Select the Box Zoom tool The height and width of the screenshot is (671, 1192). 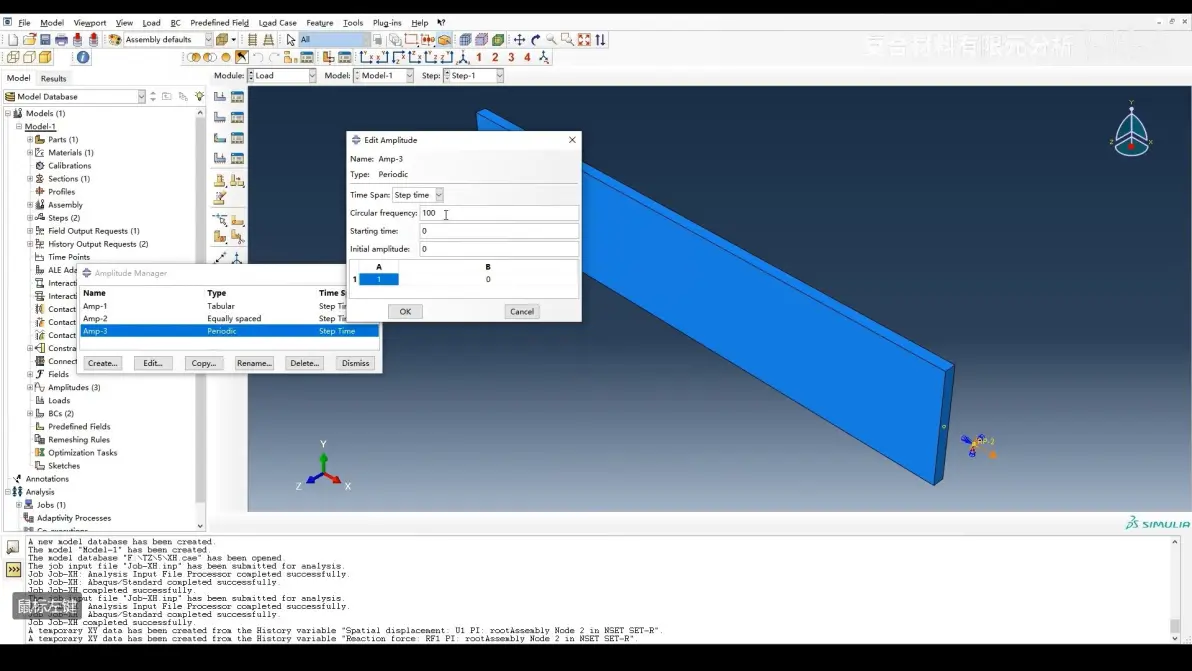[567, 40]
